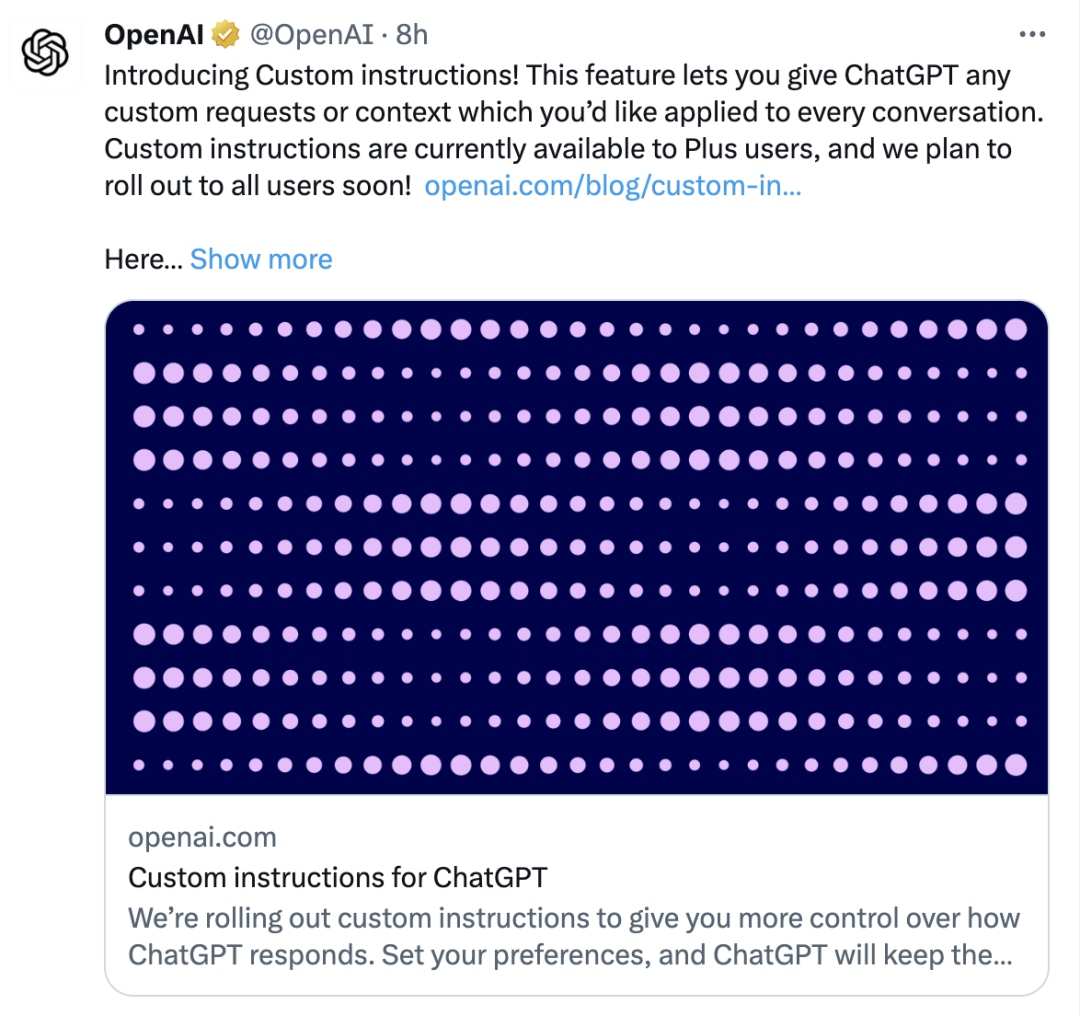Click the text roll out to all users soon
Image resolution: width=1080 pixels, height=1016 pixels.
tap(258, 186)
